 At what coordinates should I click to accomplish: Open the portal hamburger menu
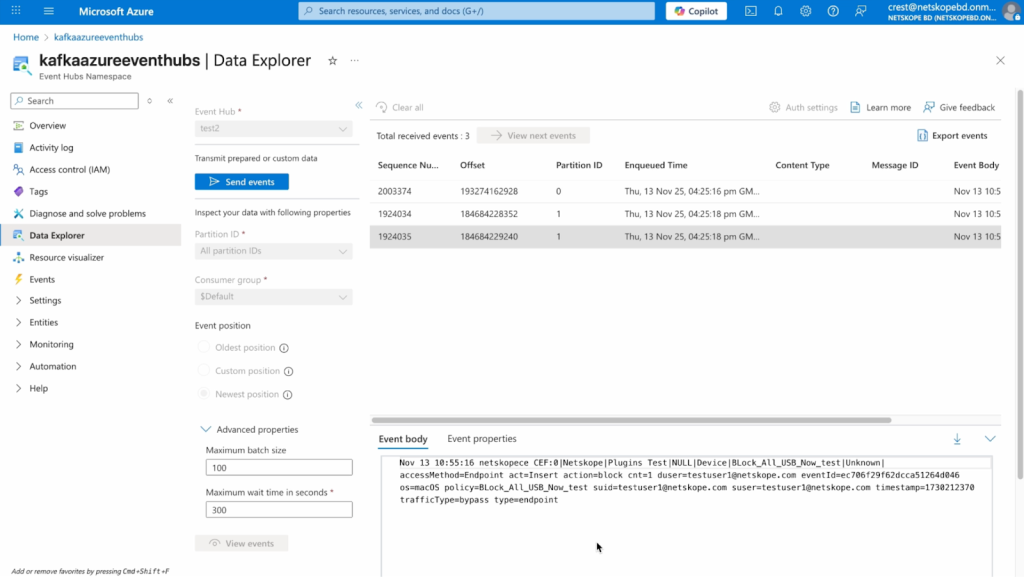click(x=48, y=11)
